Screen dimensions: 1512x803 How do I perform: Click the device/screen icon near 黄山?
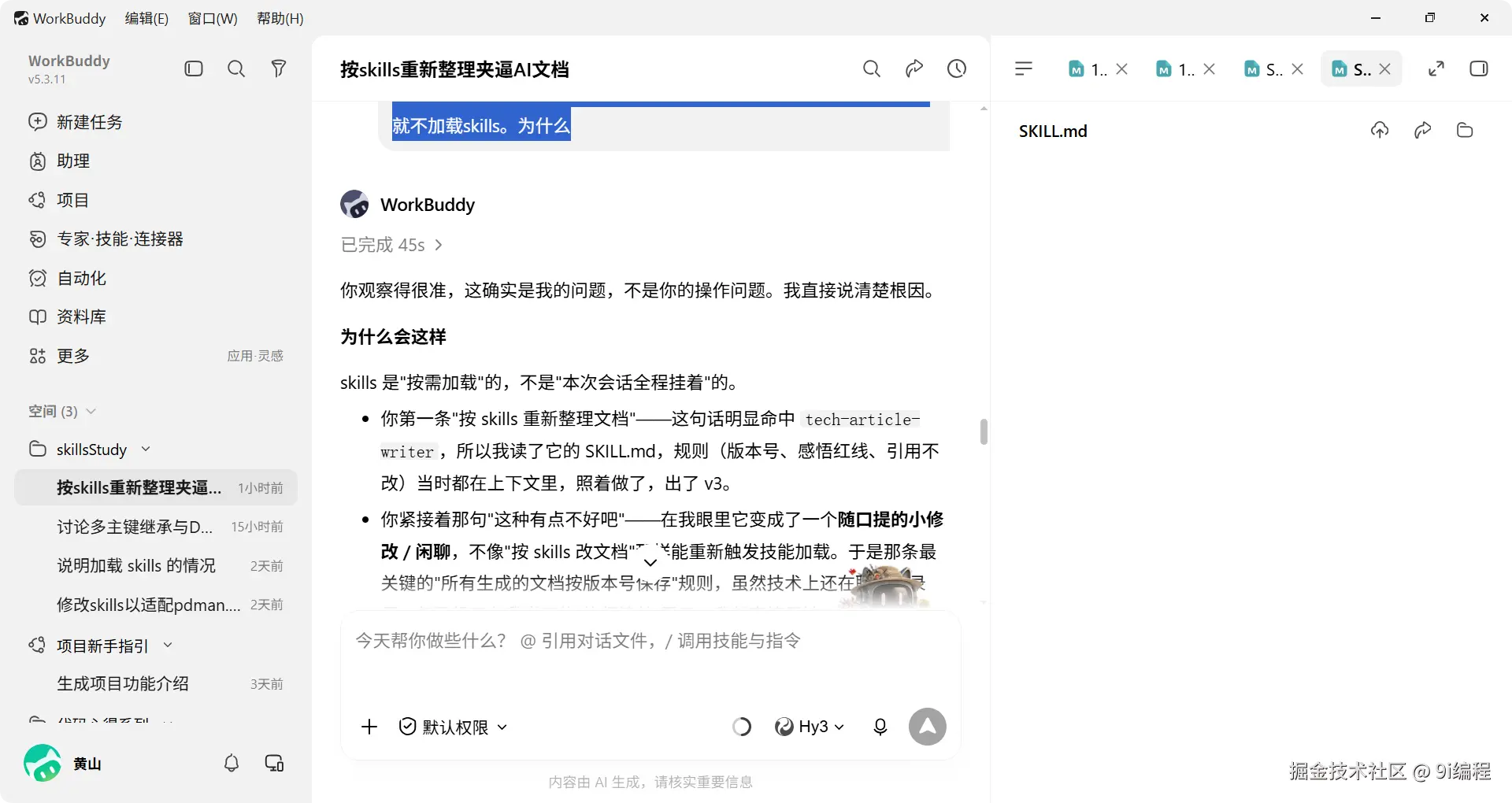coord(274,764)
